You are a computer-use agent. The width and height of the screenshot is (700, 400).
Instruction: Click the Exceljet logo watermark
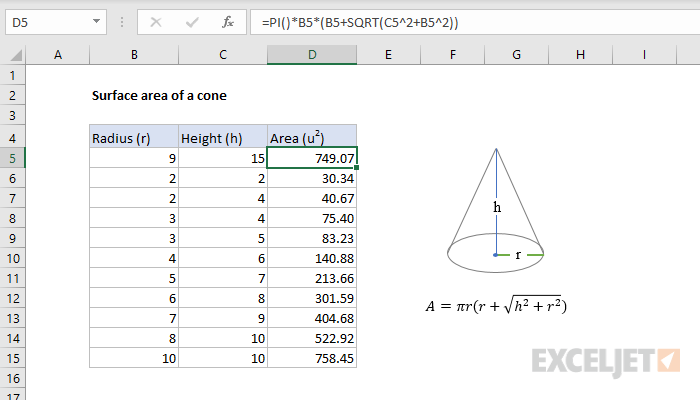(607, 359)
